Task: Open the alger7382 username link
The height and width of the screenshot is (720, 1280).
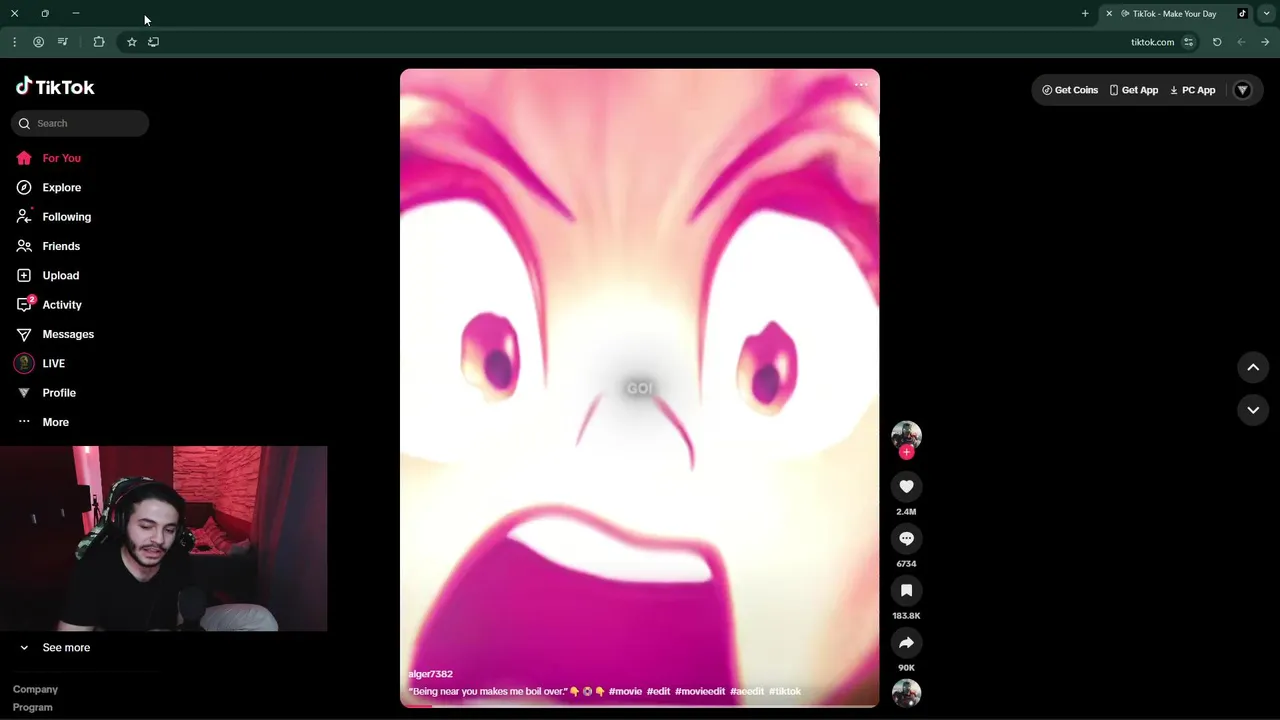Action: (x=430, y=674)
